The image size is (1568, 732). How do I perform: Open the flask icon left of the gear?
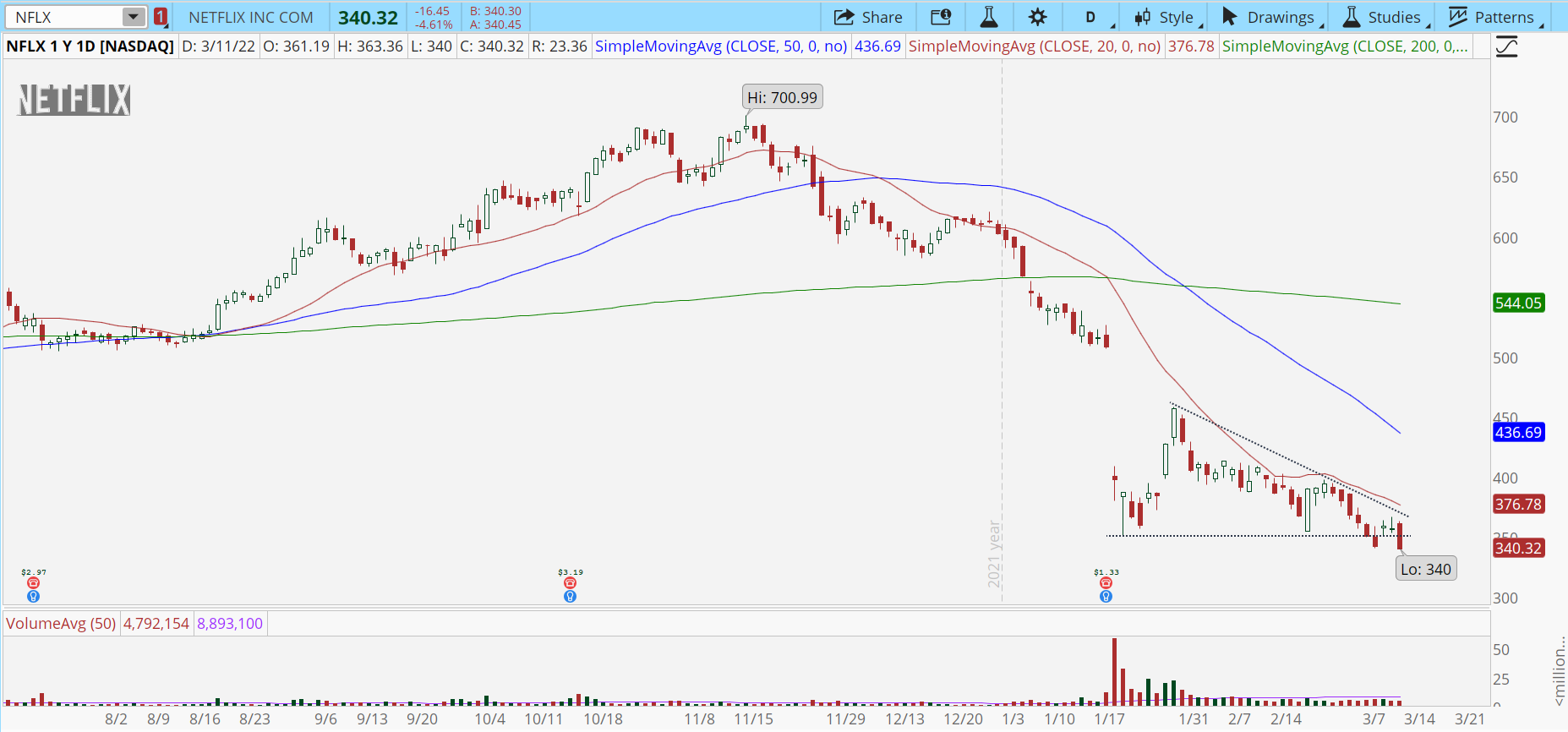(x=988, y=17)
